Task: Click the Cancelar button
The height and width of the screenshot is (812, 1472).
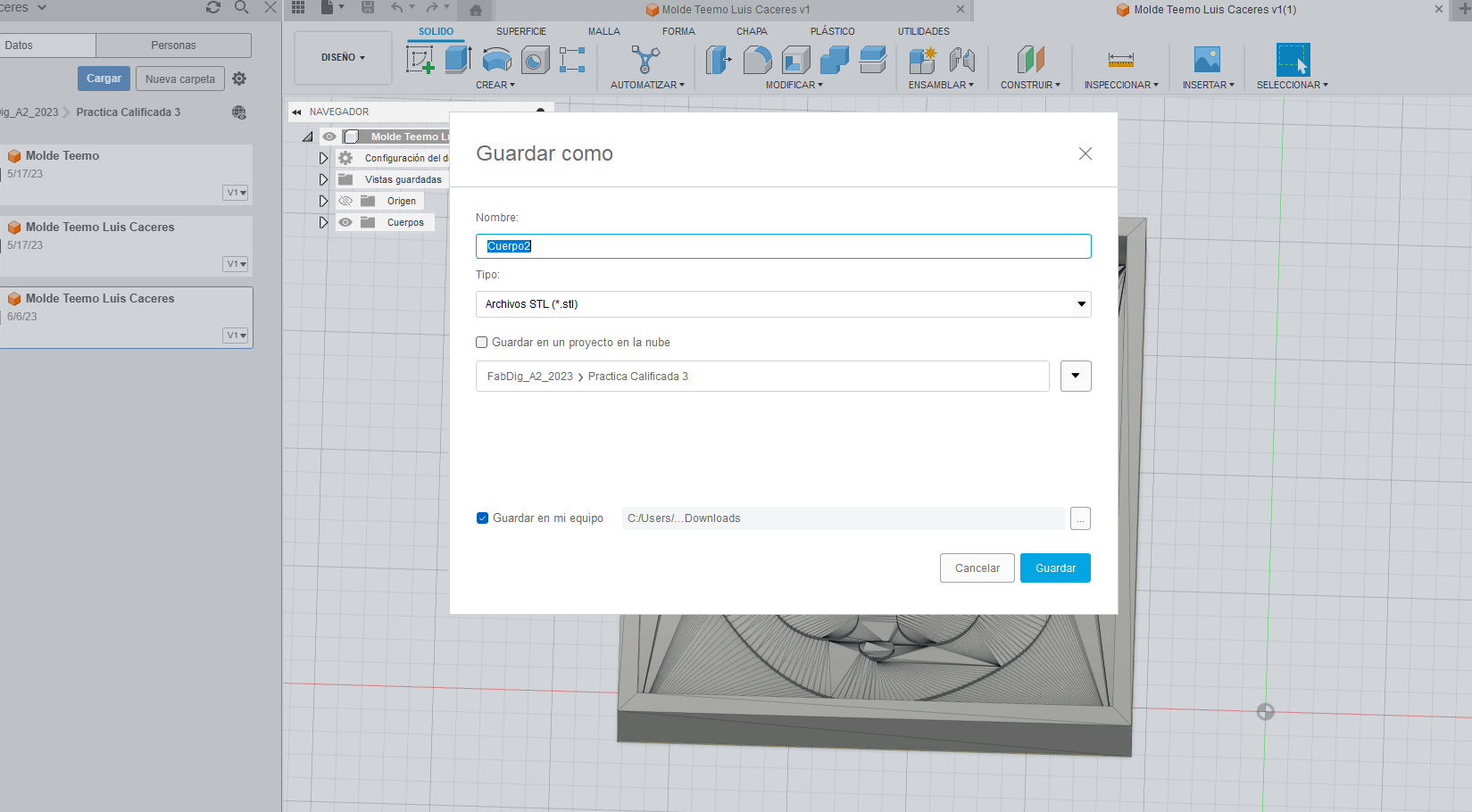Action: 977,568
